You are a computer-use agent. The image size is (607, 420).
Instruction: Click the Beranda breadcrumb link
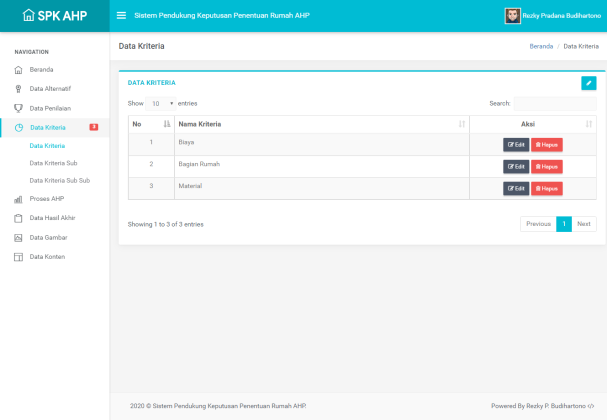(x=541, y=47)
